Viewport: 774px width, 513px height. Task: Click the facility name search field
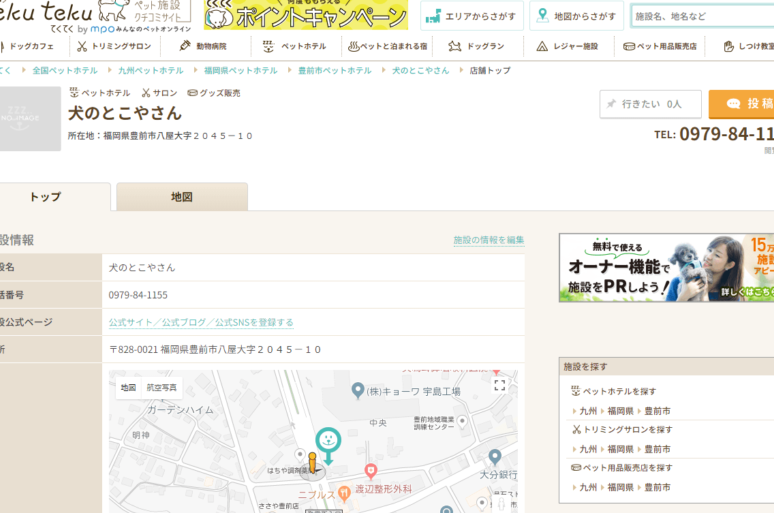[702, 16]
